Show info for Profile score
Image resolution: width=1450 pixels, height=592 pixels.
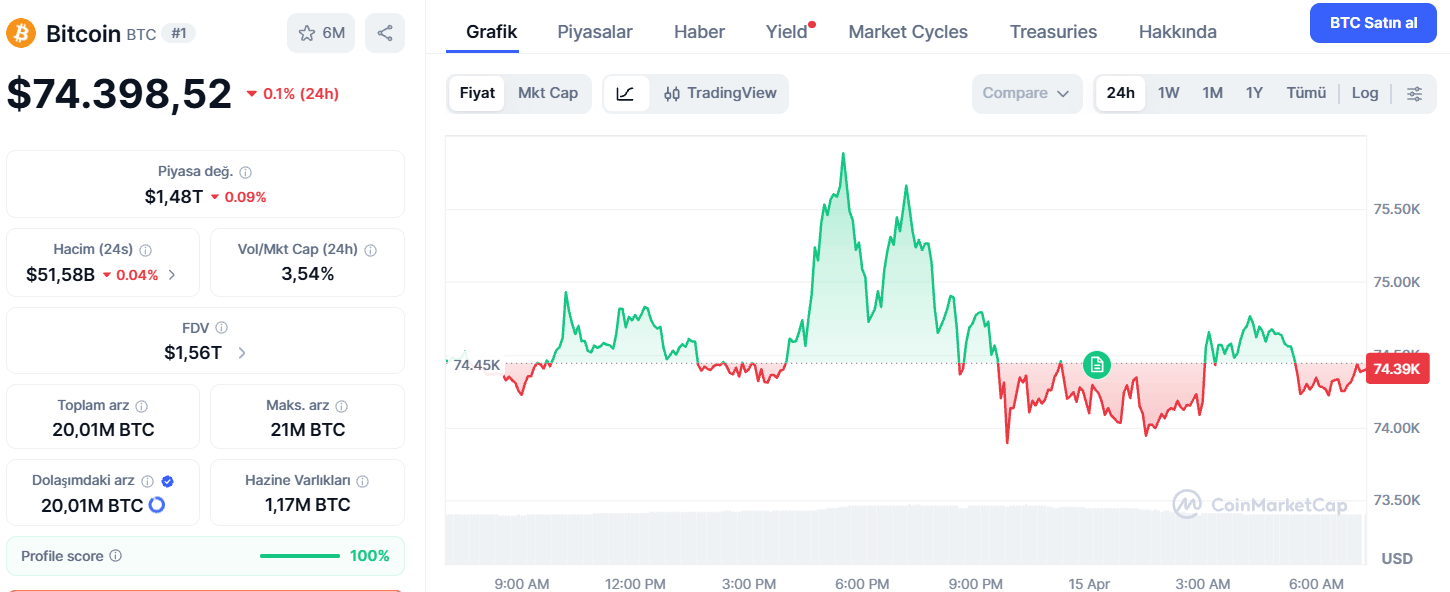click(x=115, y=556)
